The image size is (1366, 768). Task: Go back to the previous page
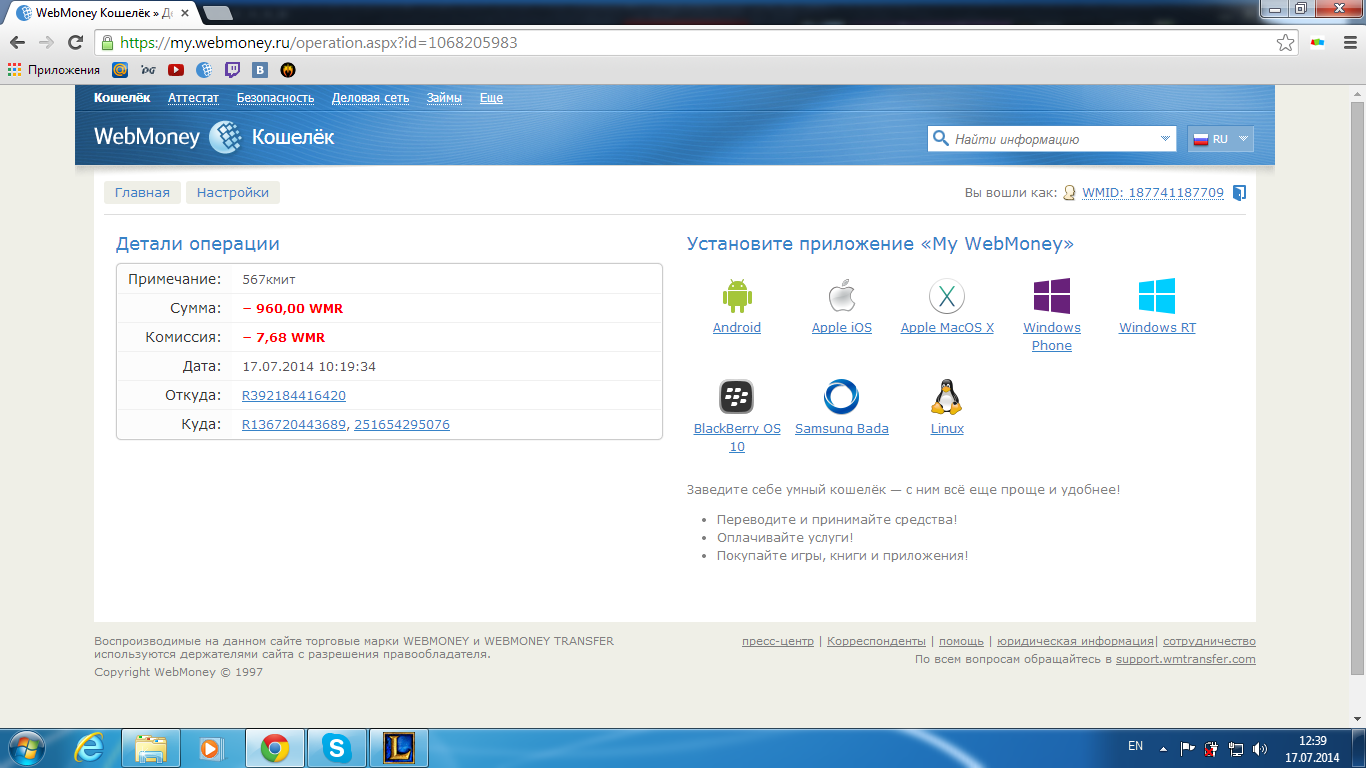[x=17, y=43]
